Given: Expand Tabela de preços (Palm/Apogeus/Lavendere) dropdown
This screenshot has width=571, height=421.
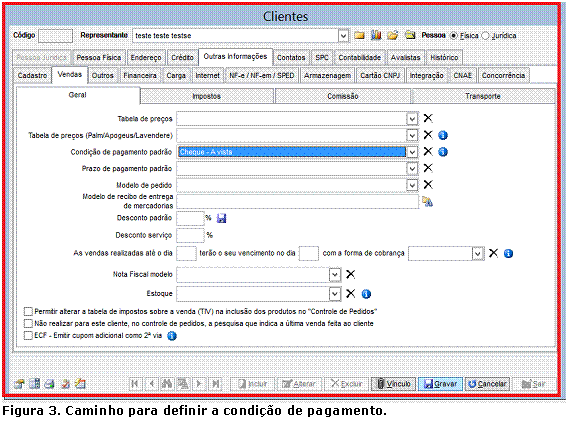Looking at the screenshot, I should [412, 135].
